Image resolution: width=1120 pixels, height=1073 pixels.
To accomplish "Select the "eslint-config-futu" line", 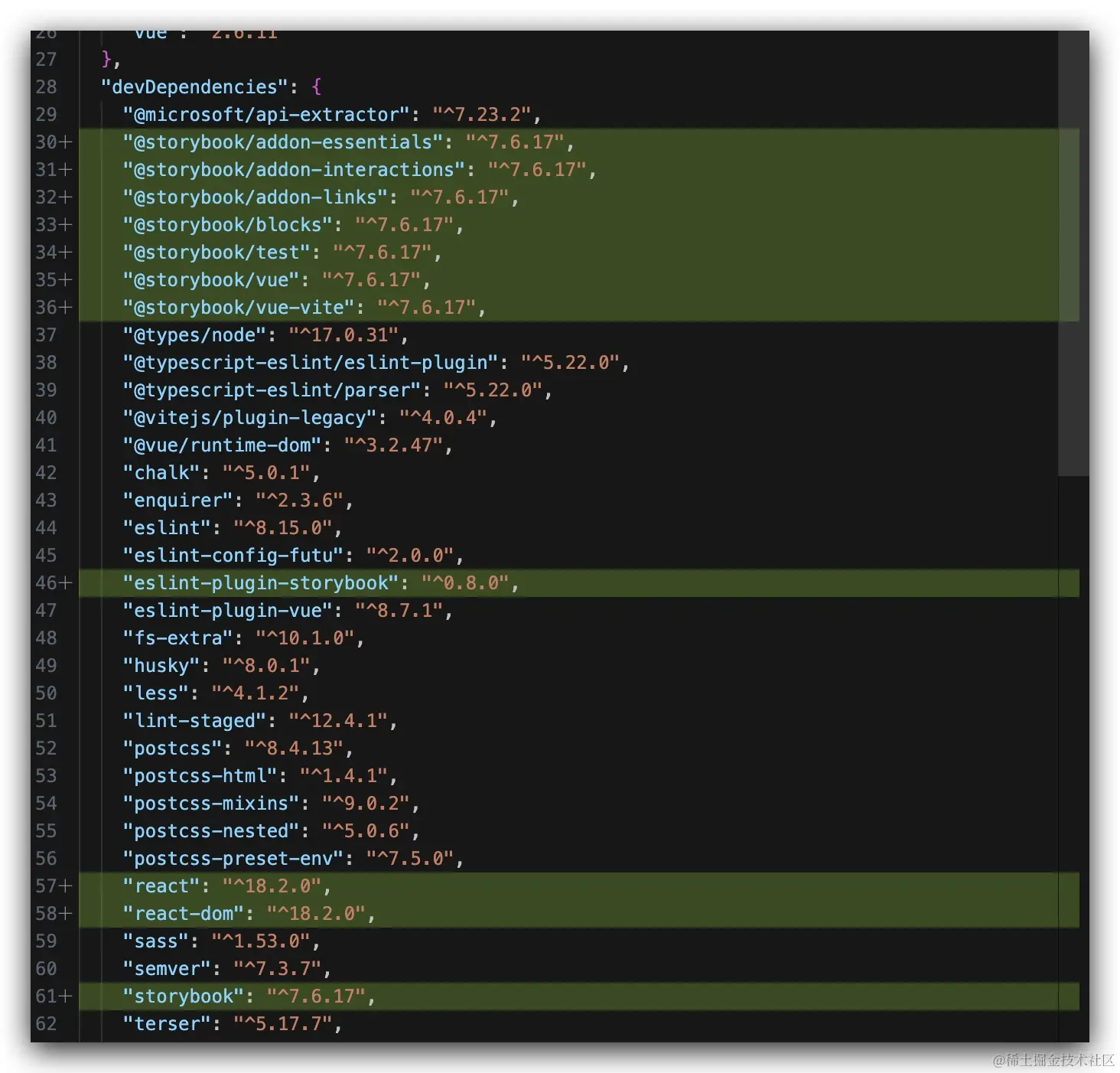I will (293, 556).
